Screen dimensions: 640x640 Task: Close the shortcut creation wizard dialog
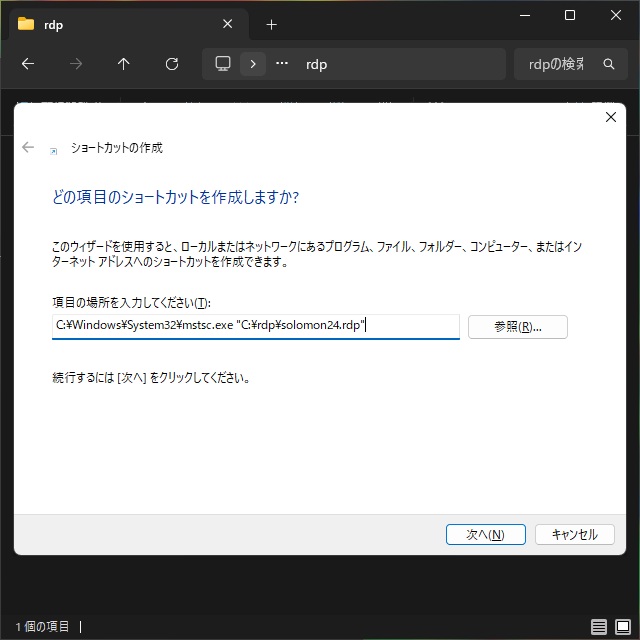click(x=611, y=117)
